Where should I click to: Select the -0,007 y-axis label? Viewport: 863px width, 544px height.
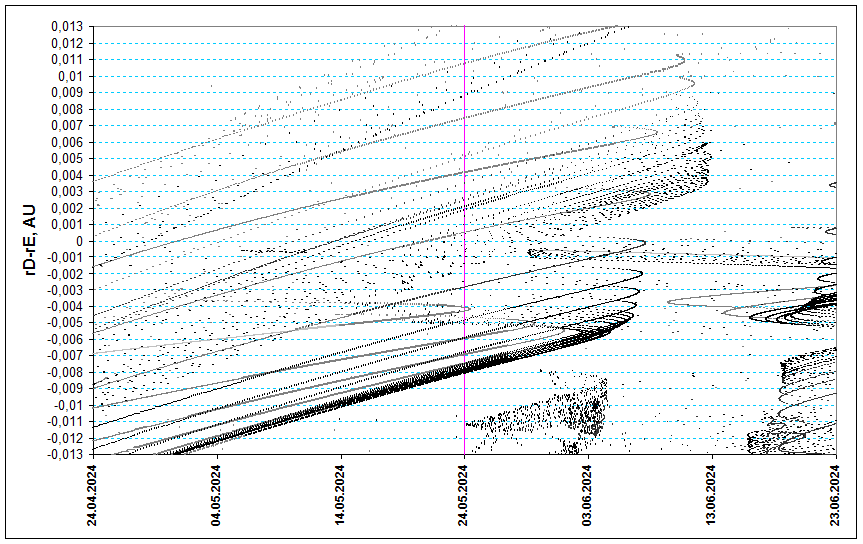click(x=66, y=356)
